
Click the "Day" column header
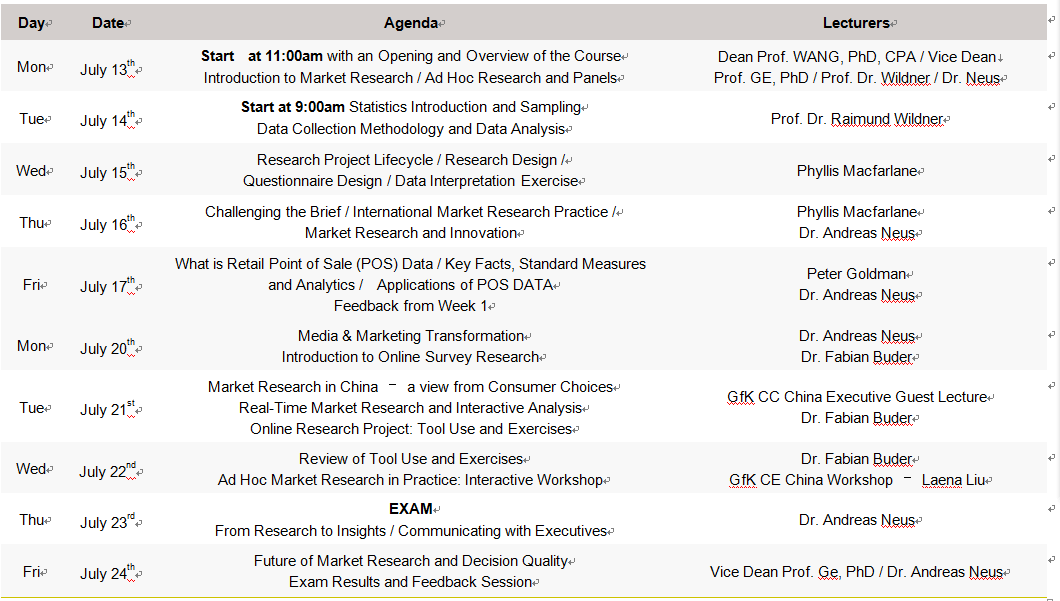tap(33, 22)
